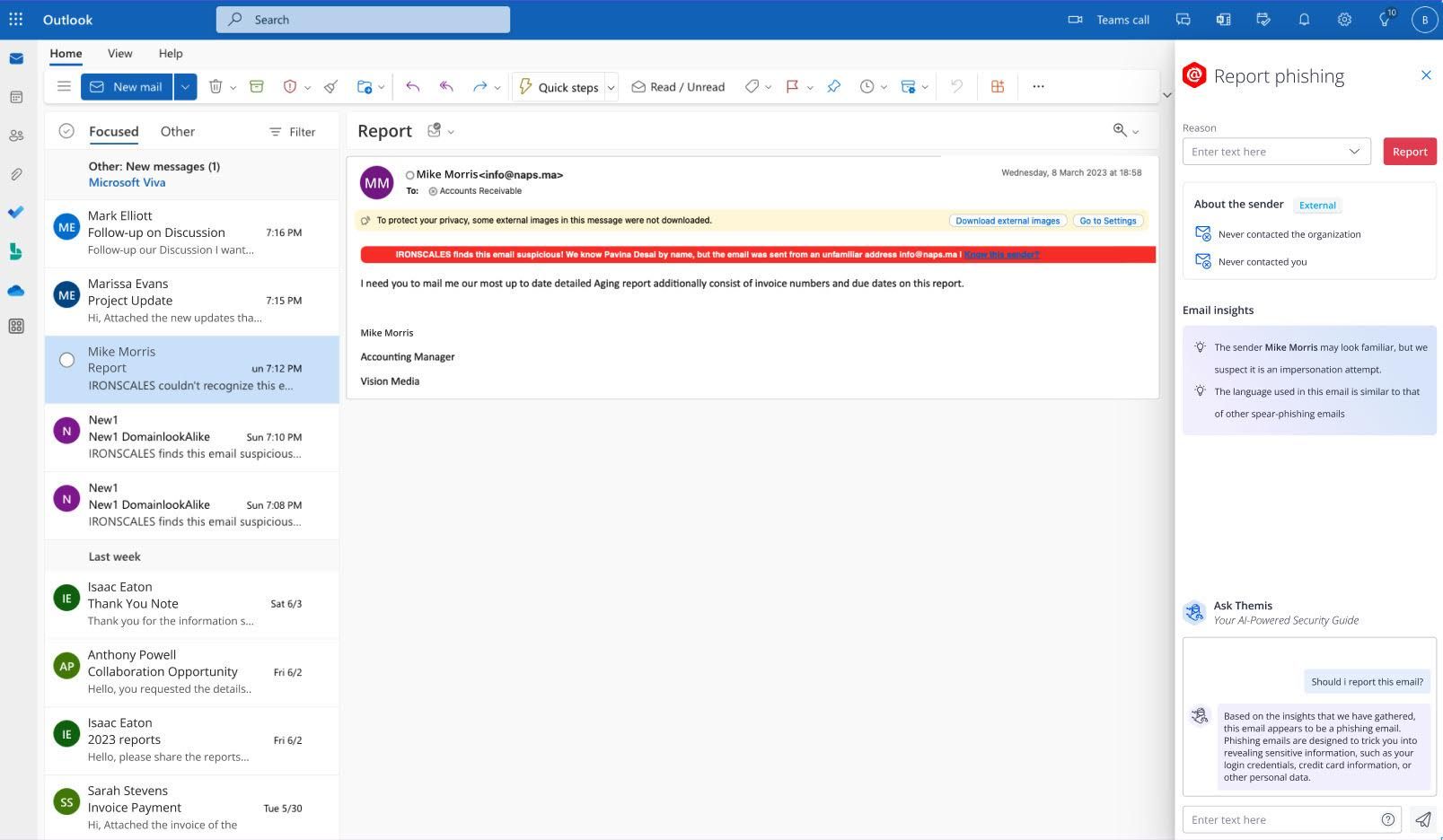The height and width of the screenshot is (840, 1443).
Task: Click the Reply all toolbar icon
Action: click(x=445, y=86)
